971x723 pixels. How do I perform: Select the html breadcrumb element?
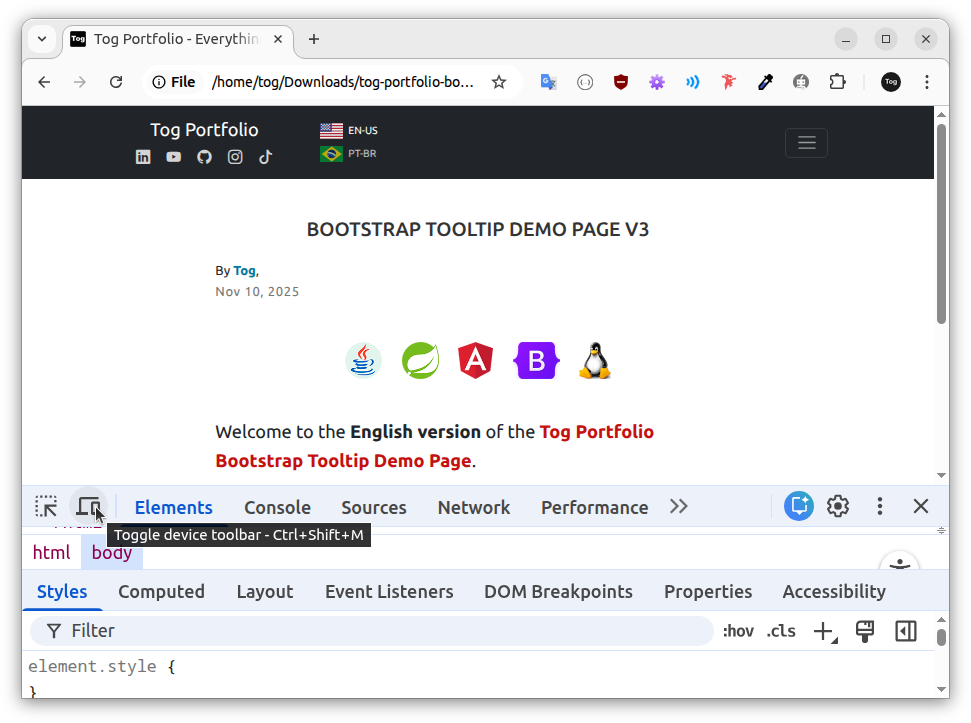pos(51,552)
